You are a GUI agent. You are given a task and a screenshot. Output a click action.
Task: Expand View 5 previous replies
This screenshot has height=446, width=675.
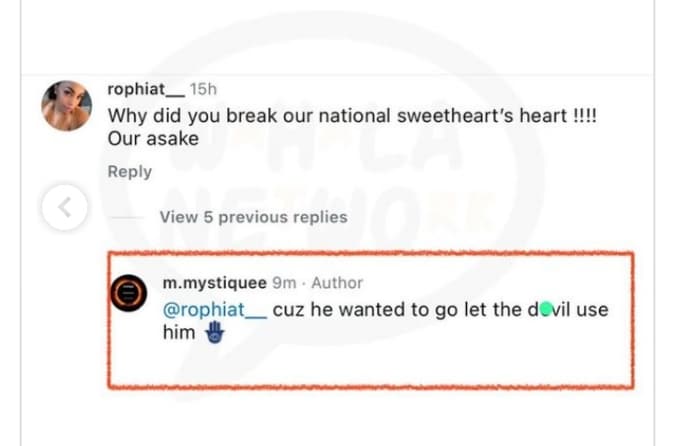(x=253, y=217)
